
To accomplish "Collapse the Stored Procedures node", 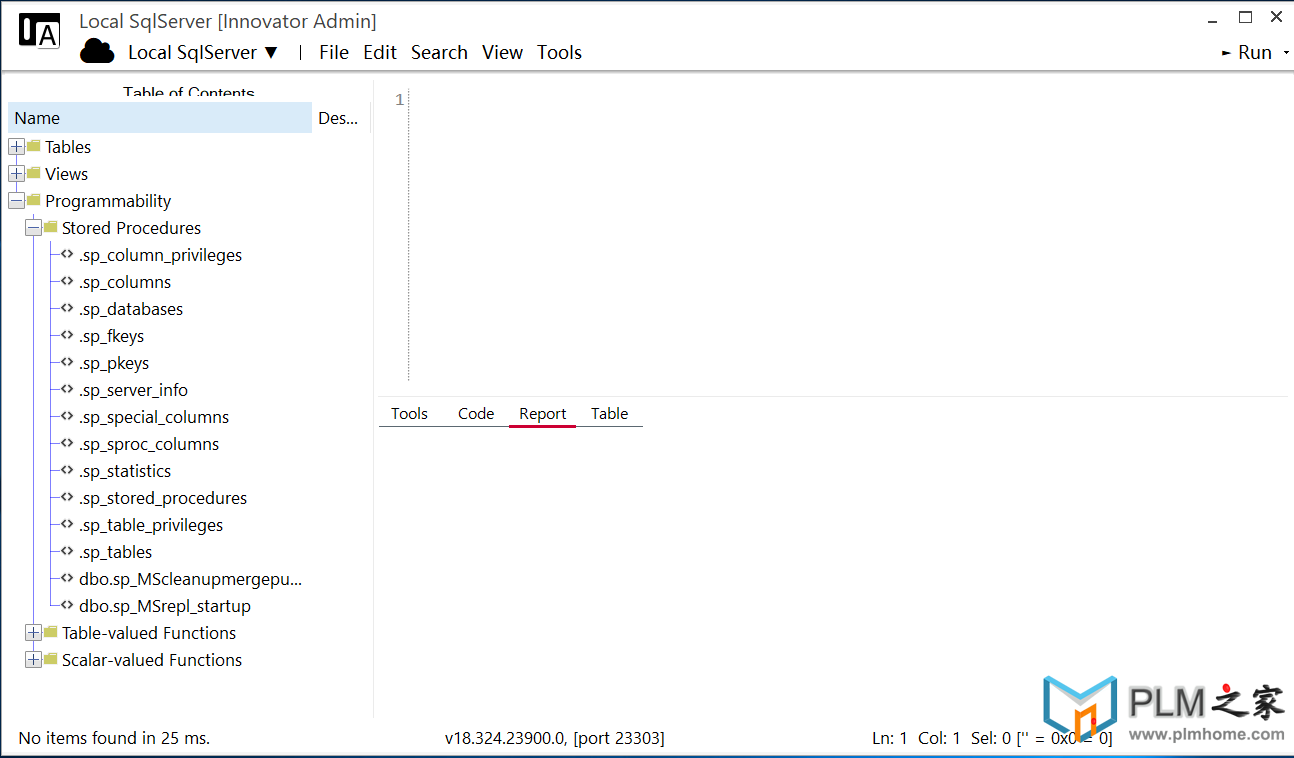I will click(33, 228).
